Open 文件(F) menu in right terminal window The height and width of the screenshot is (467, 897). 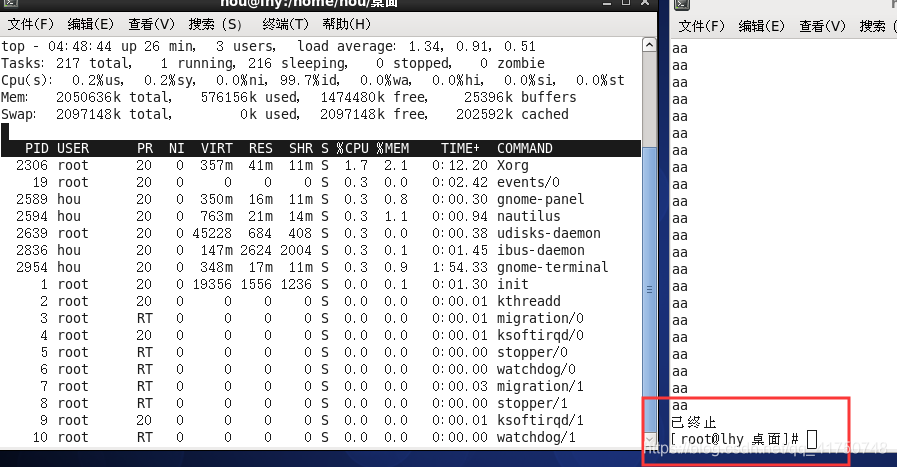(701, 26)
